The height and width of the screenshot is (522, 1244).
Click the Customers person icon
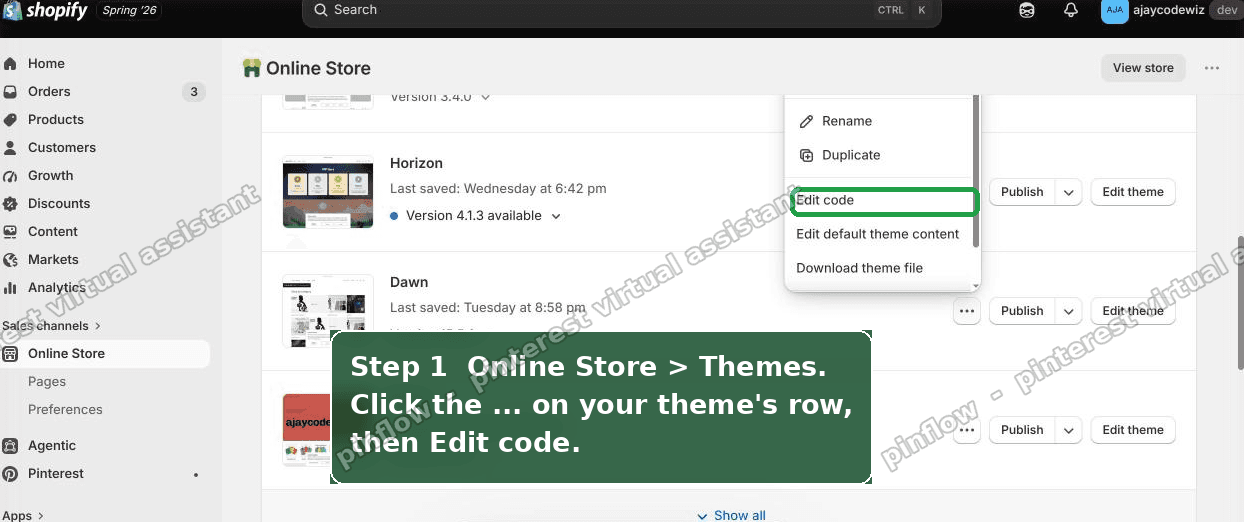[11, 147]
